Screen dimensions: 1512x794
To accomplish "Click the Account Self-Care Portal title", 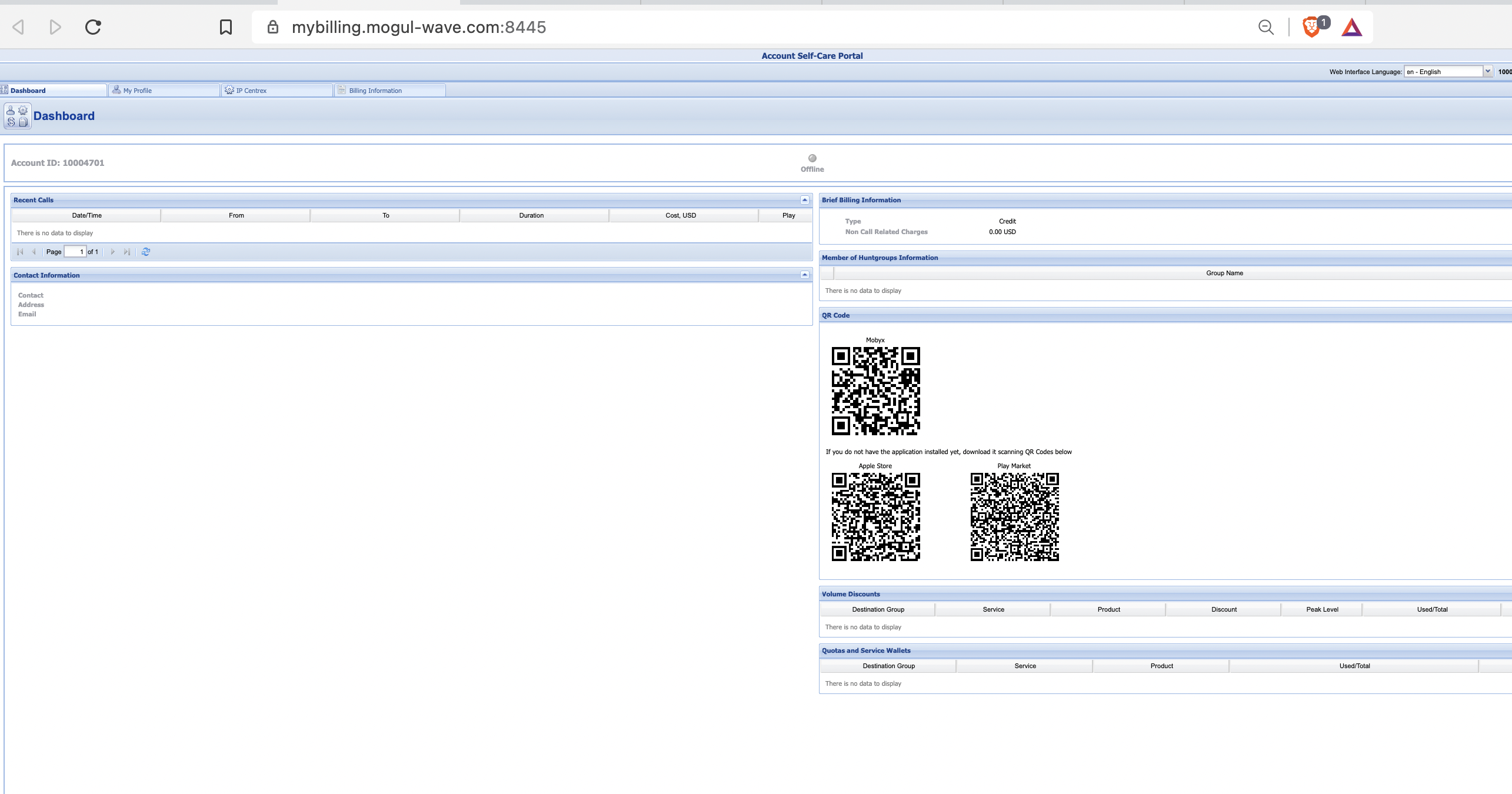I will (812, 56).
